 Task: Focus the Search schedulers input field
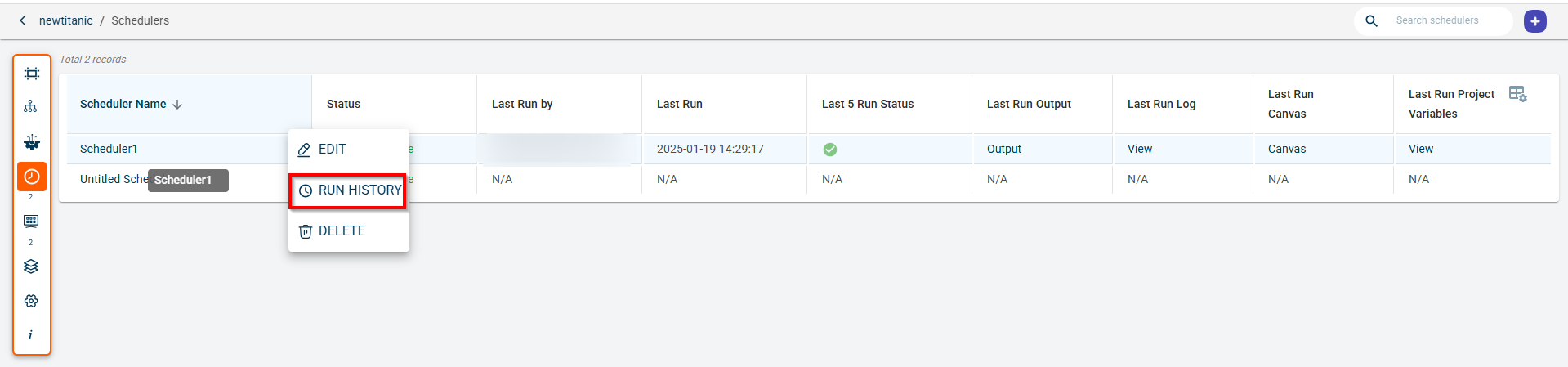[1437, 20]
